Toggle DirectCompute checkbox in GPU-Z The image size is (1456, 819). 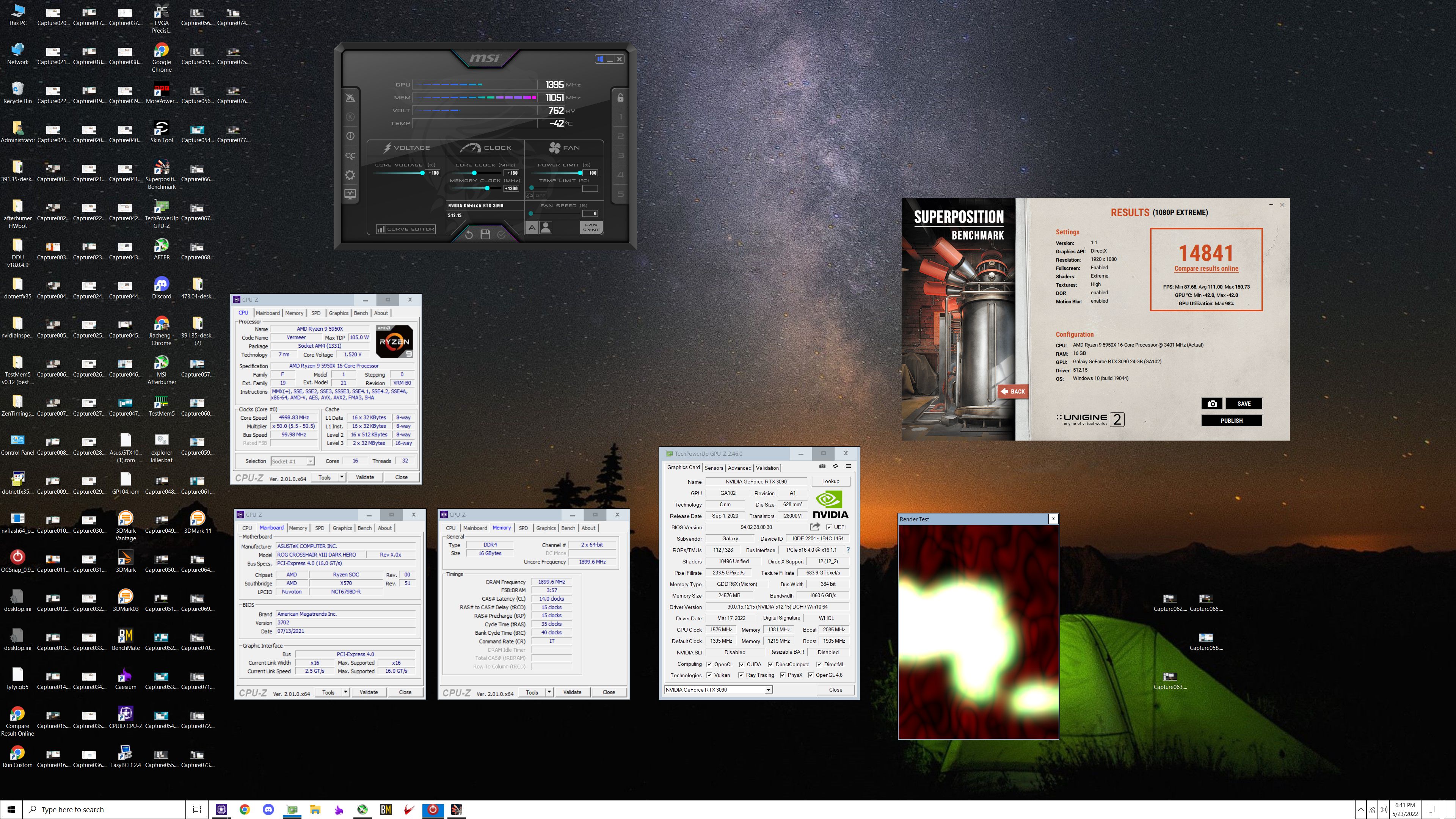click(770, 664)
